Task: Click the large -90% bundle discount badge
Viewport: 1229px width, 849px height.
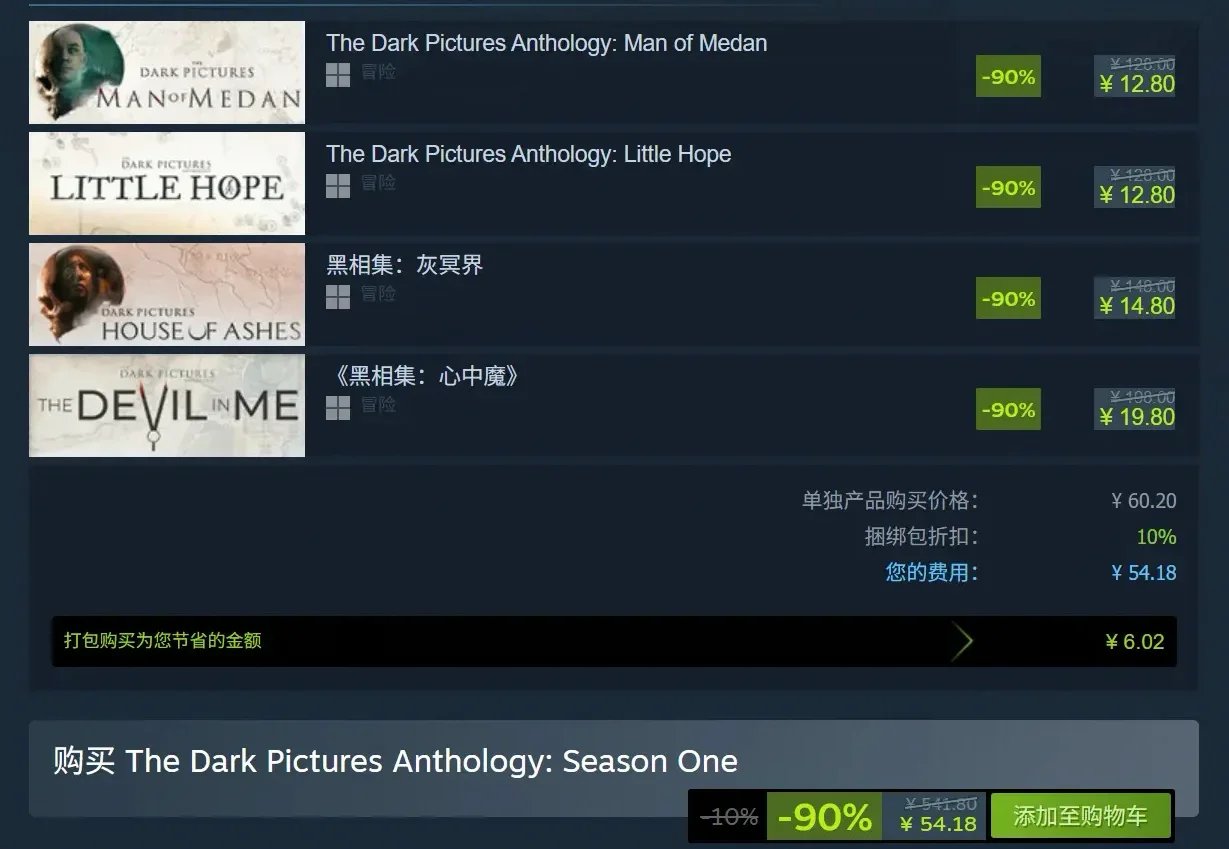Action: point(824,817)
